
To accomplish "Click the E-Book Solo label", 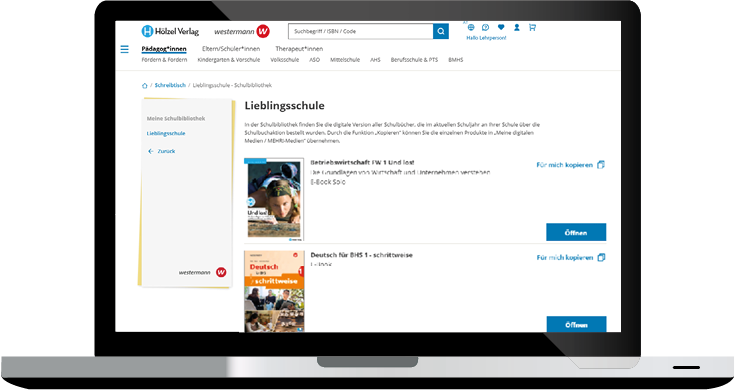I will [x=328, y=182].
